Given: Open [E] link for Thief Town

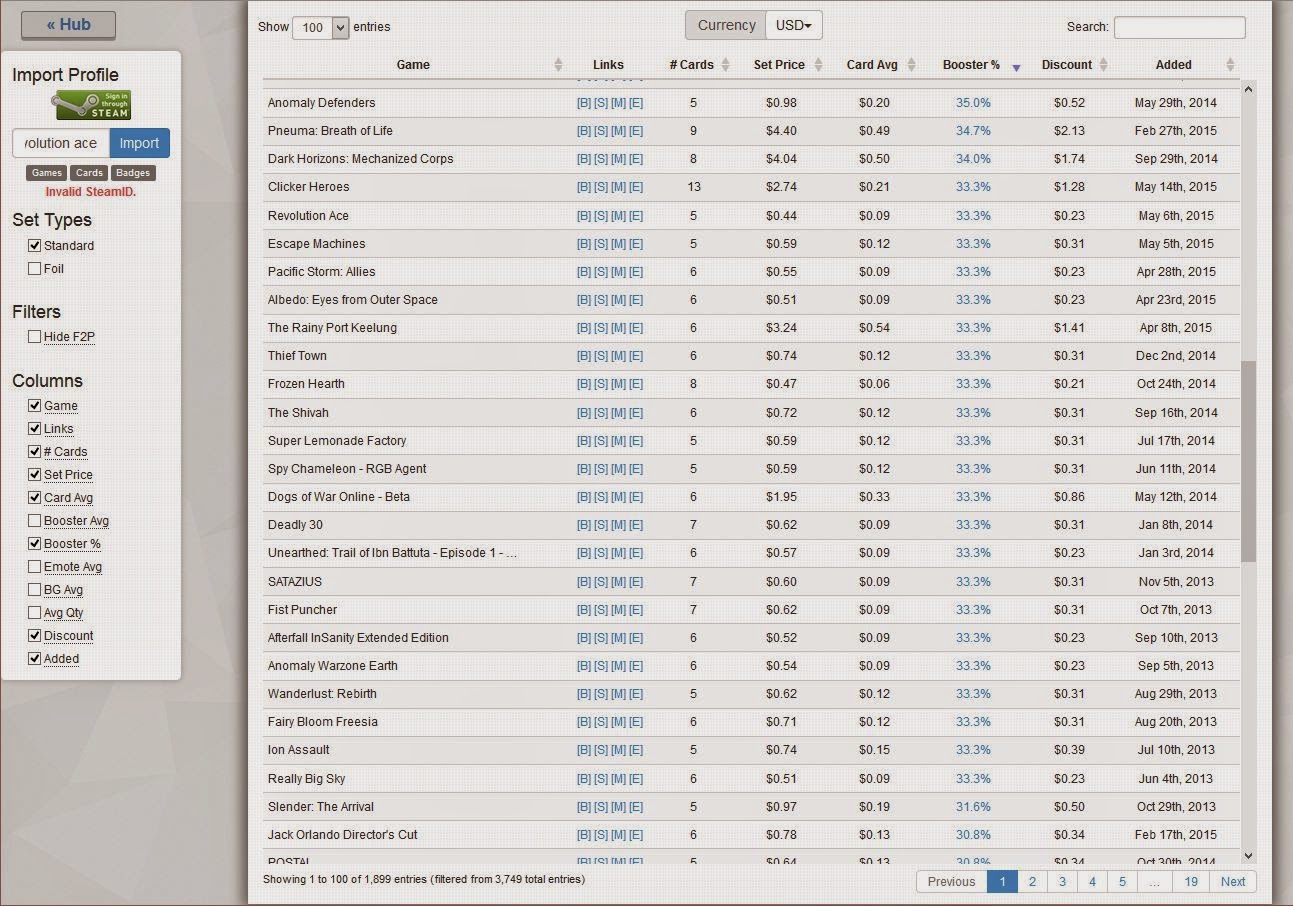Looking at the screenshot, I should tap(636, 356).
